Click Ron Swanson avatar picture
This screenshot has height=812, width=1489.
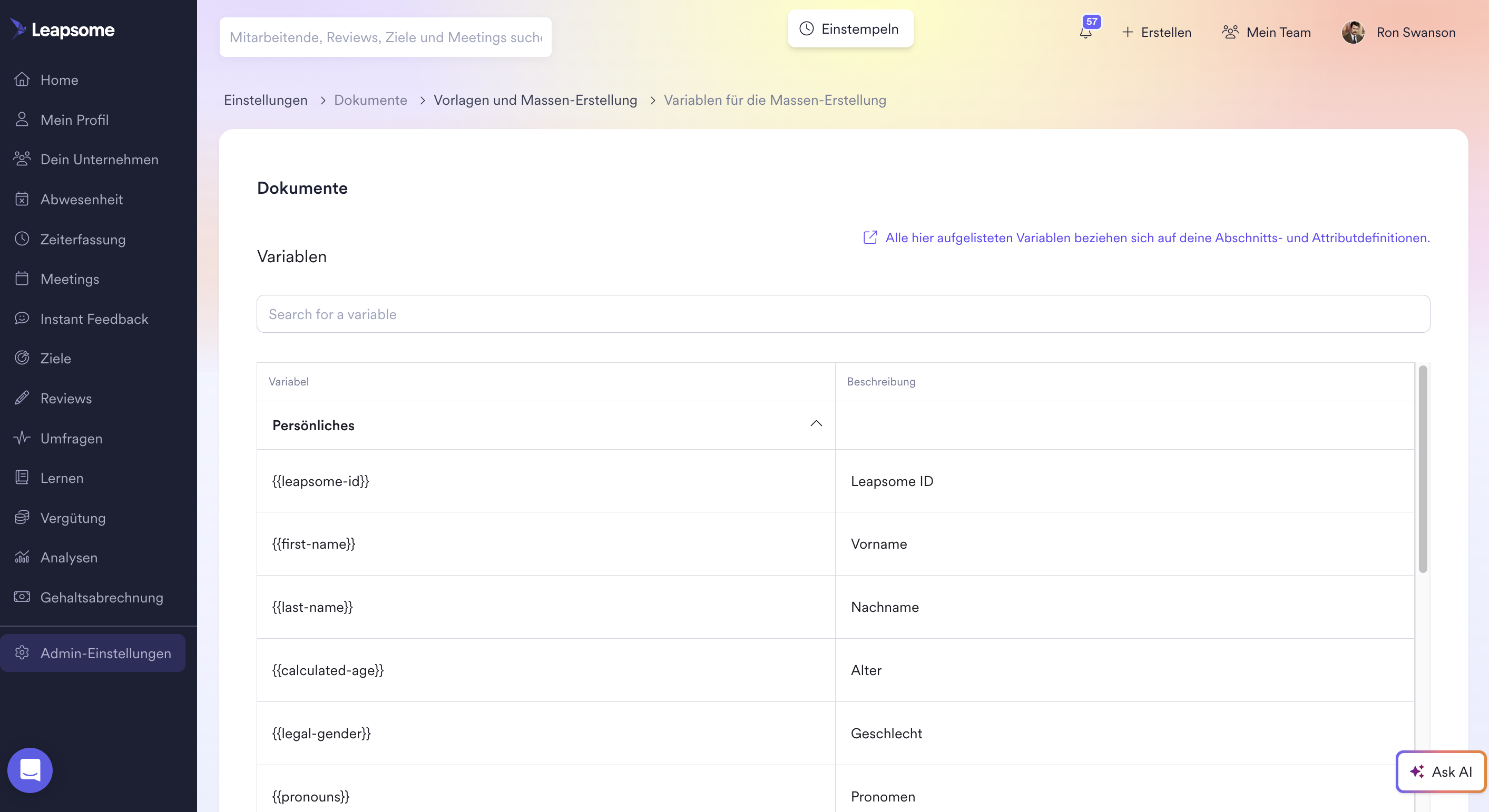point(1353,32)
